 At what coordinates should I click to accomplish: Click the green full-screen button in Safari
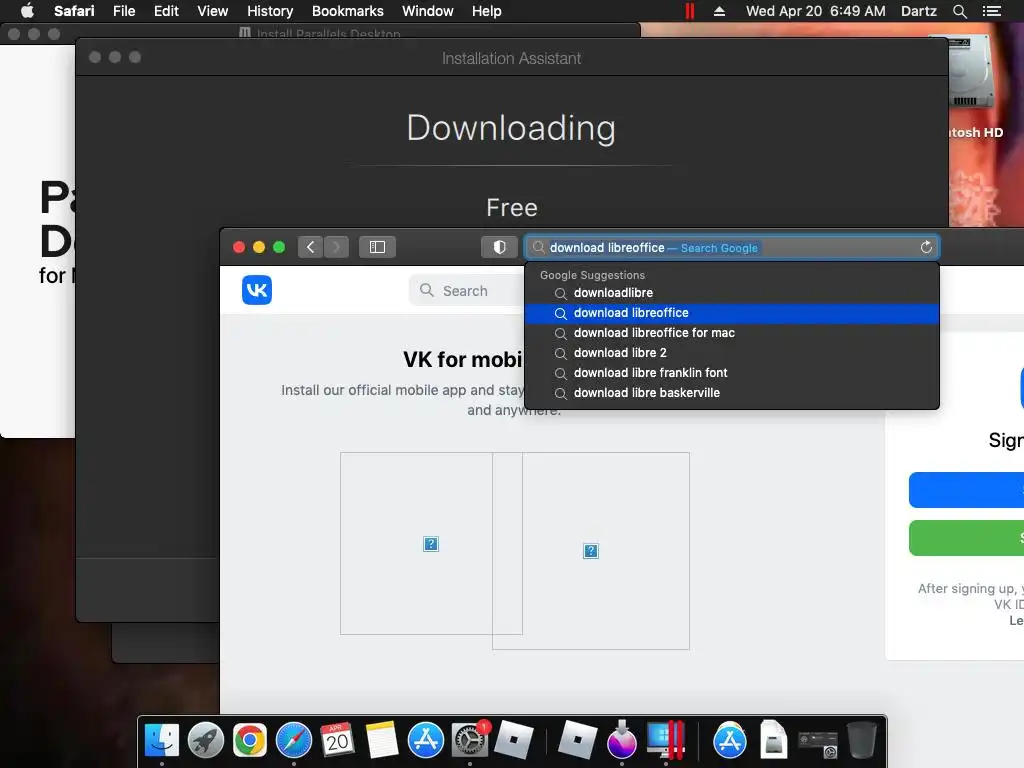click(x=279, y=247)
